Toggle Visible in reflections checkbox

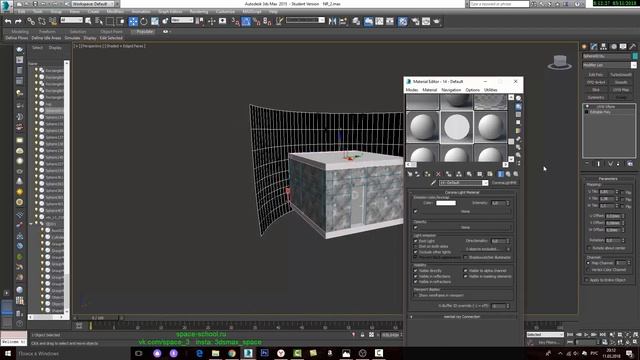click(x=416, y=276)
